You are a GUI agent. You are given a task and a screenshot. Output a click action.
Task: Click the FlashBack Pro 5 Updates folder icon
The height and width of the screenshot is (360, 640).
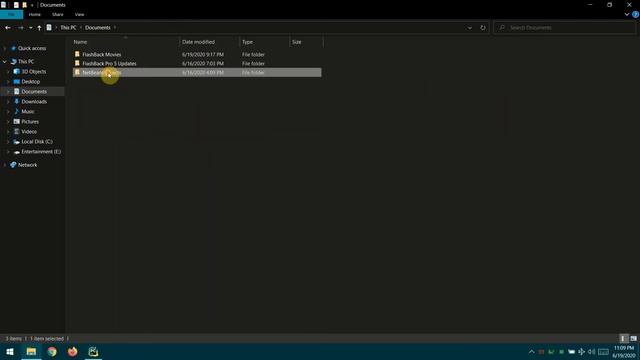[x=77, y=63]
